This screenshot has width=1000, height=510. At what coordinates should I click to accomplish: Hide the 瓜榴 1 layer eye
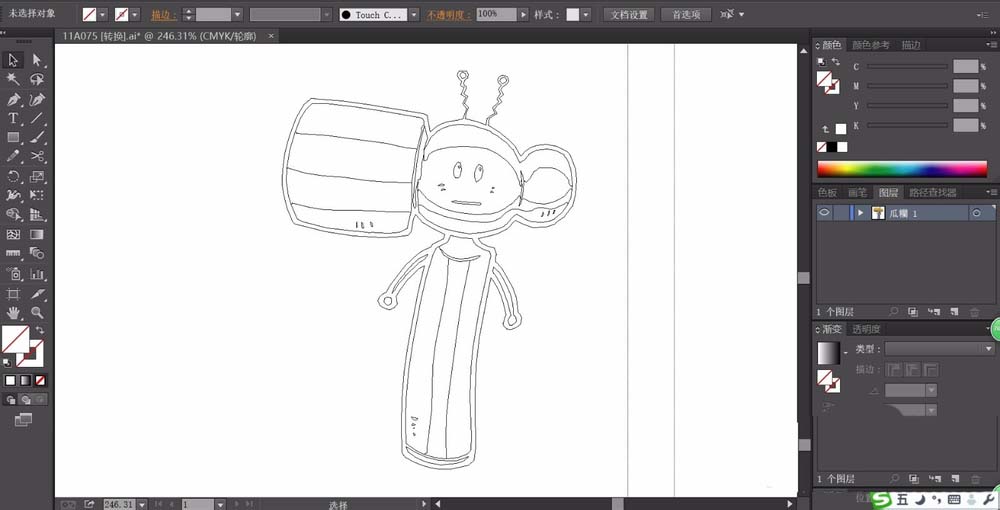click(825, 213)
